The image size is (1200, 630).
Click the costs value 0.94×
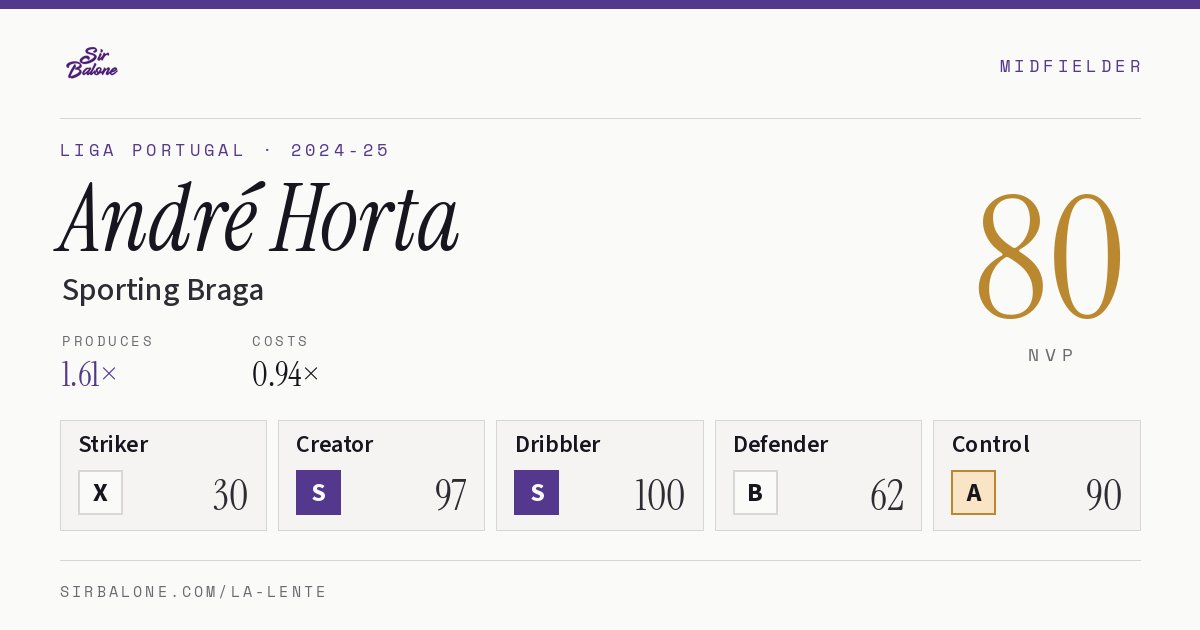(x=285, y=375)
